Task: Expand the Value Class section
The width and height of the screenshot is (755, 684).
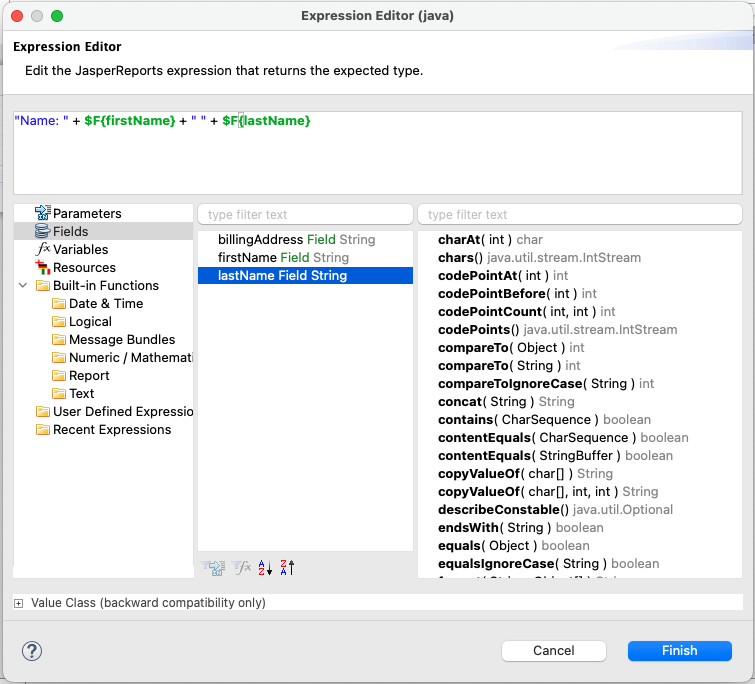Action: click(20, 603)
